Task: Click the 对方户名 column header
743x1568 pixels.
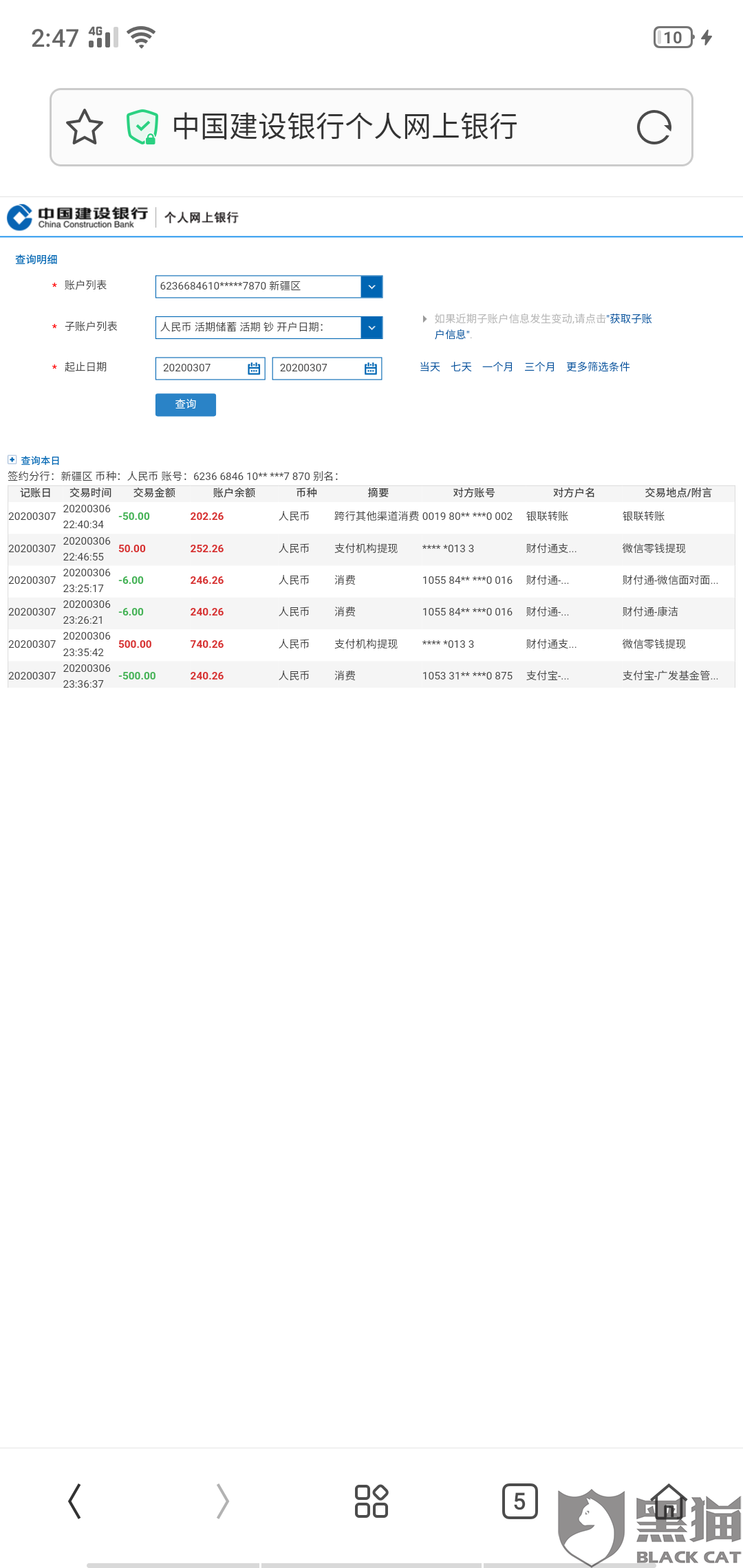Action: tap(574, 492)
